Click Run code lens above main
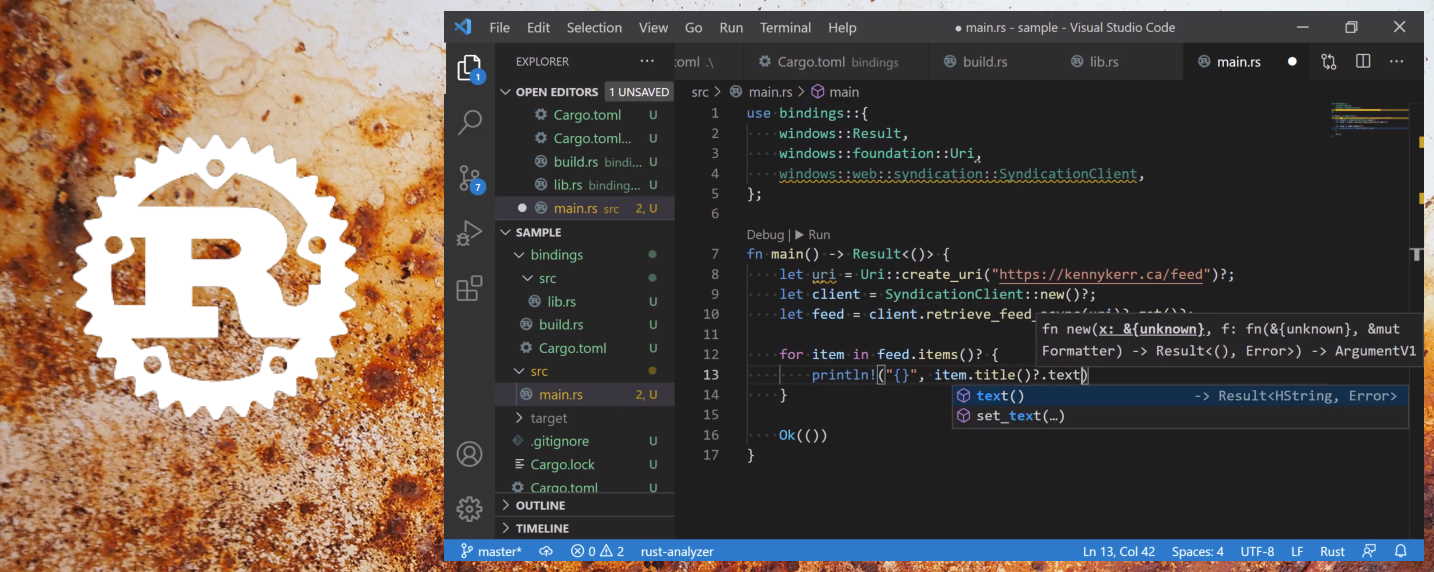Screen dimensions: 1434x572 (x=813, y=234)
